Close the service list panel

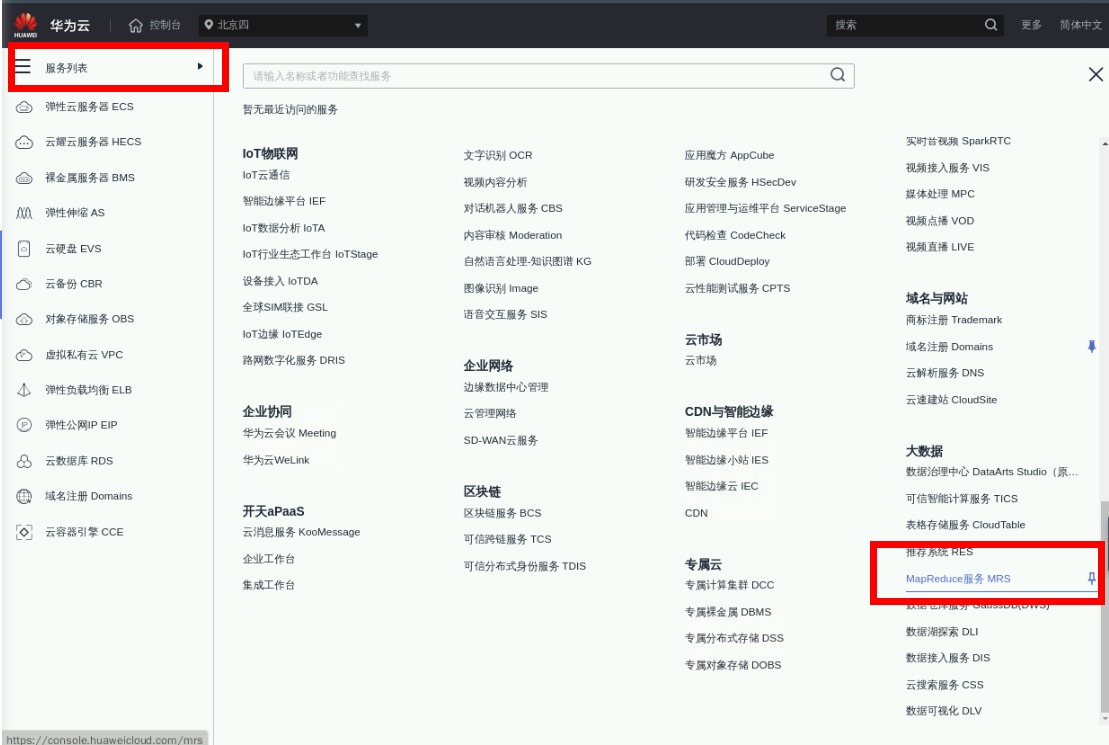[1095, 75]
